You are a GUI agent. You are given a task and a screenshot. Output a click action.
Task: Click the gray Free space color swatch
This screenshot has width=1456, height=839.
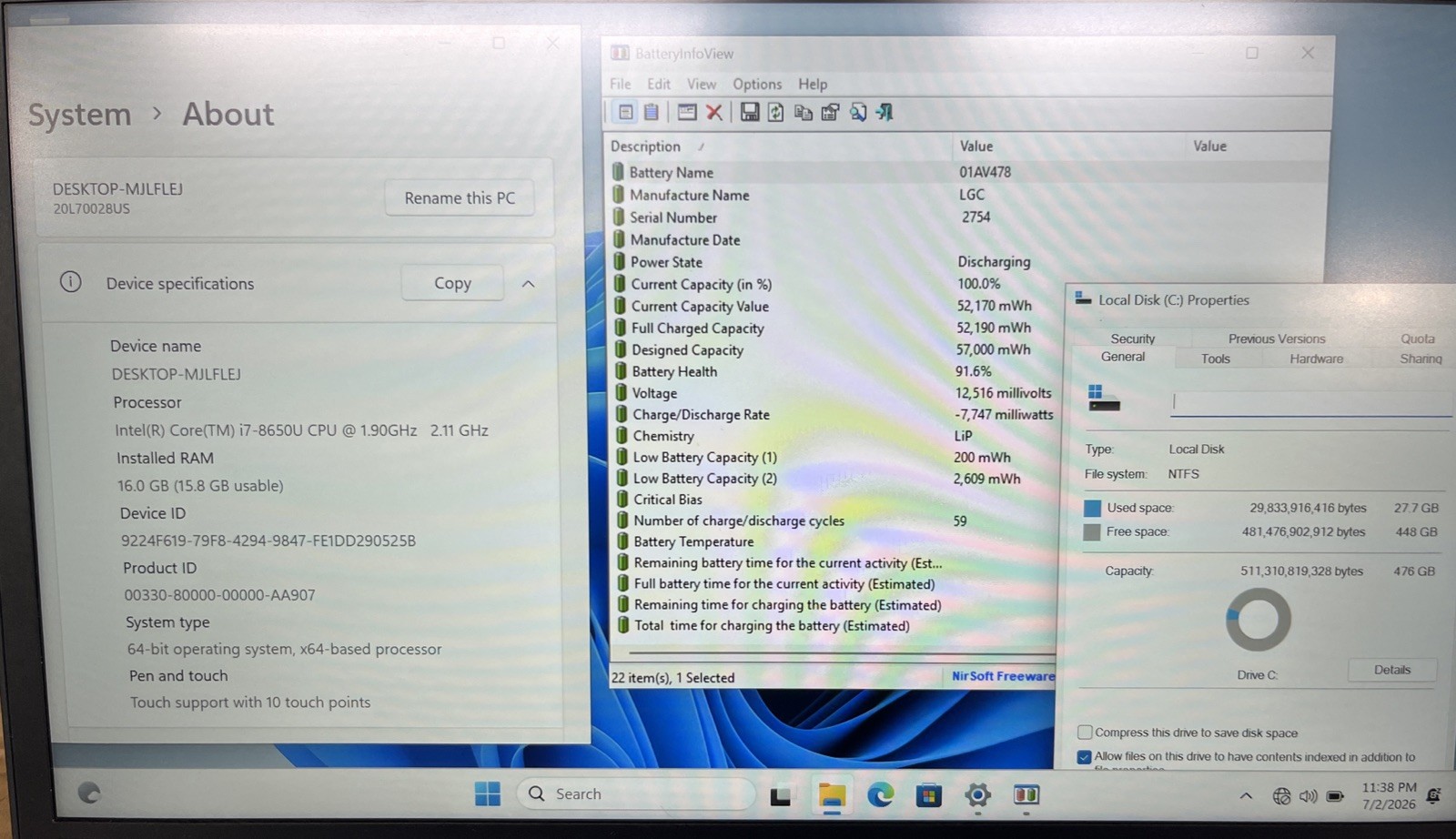tap(1092, 532)
